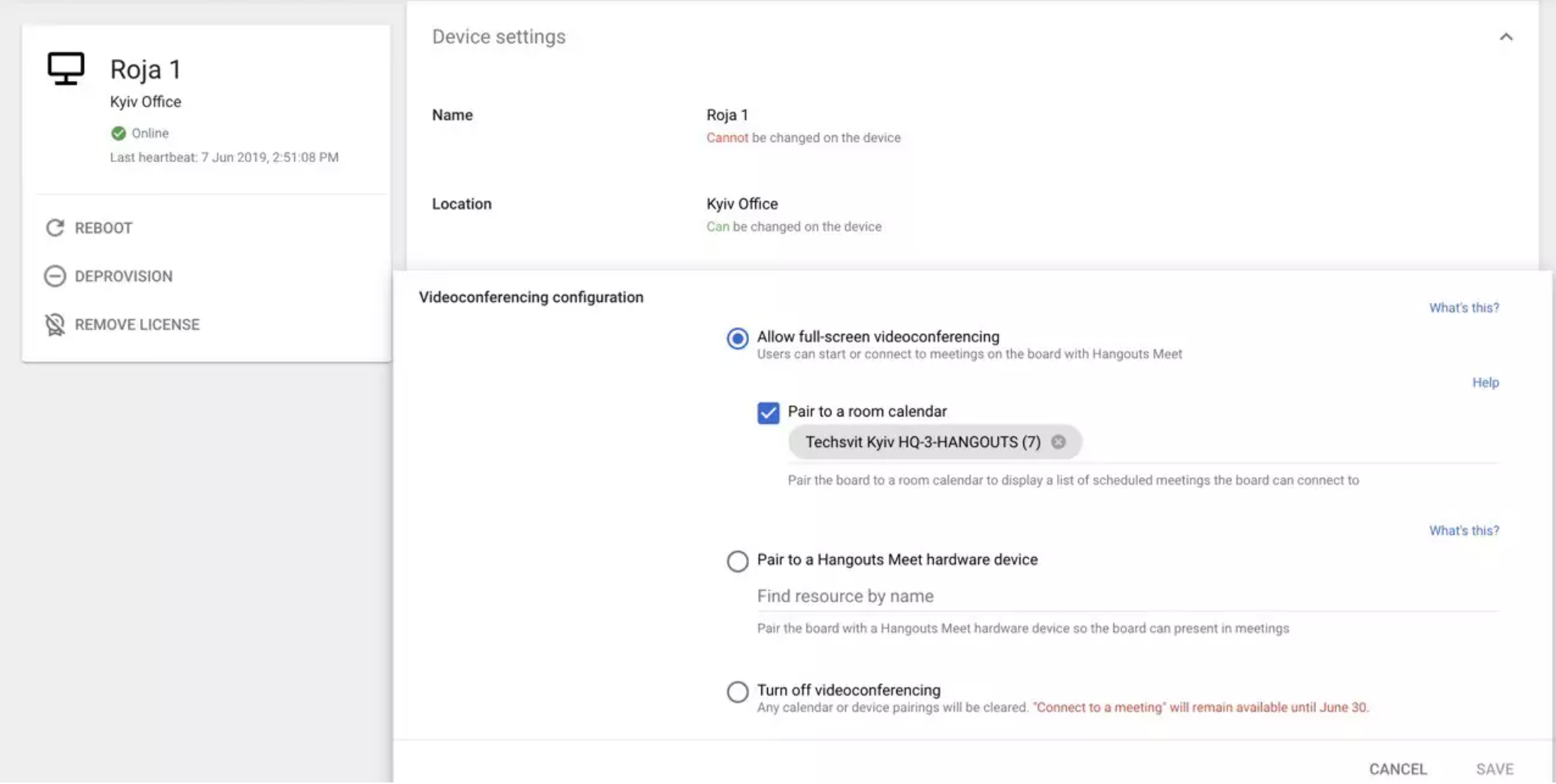Select Turn off videoconferencing radio button
This screenshot has height=784, width=1556.
[737, 692]
